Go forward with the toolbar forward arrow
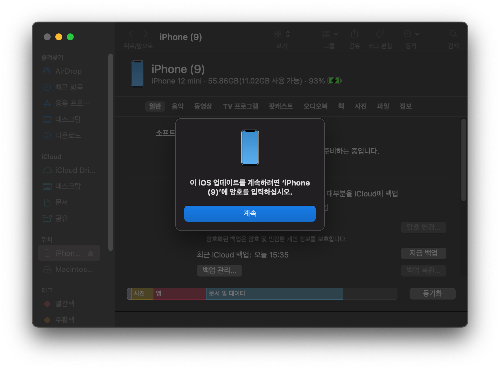Viewport: 500px width, 369px height. coord(146,34)
